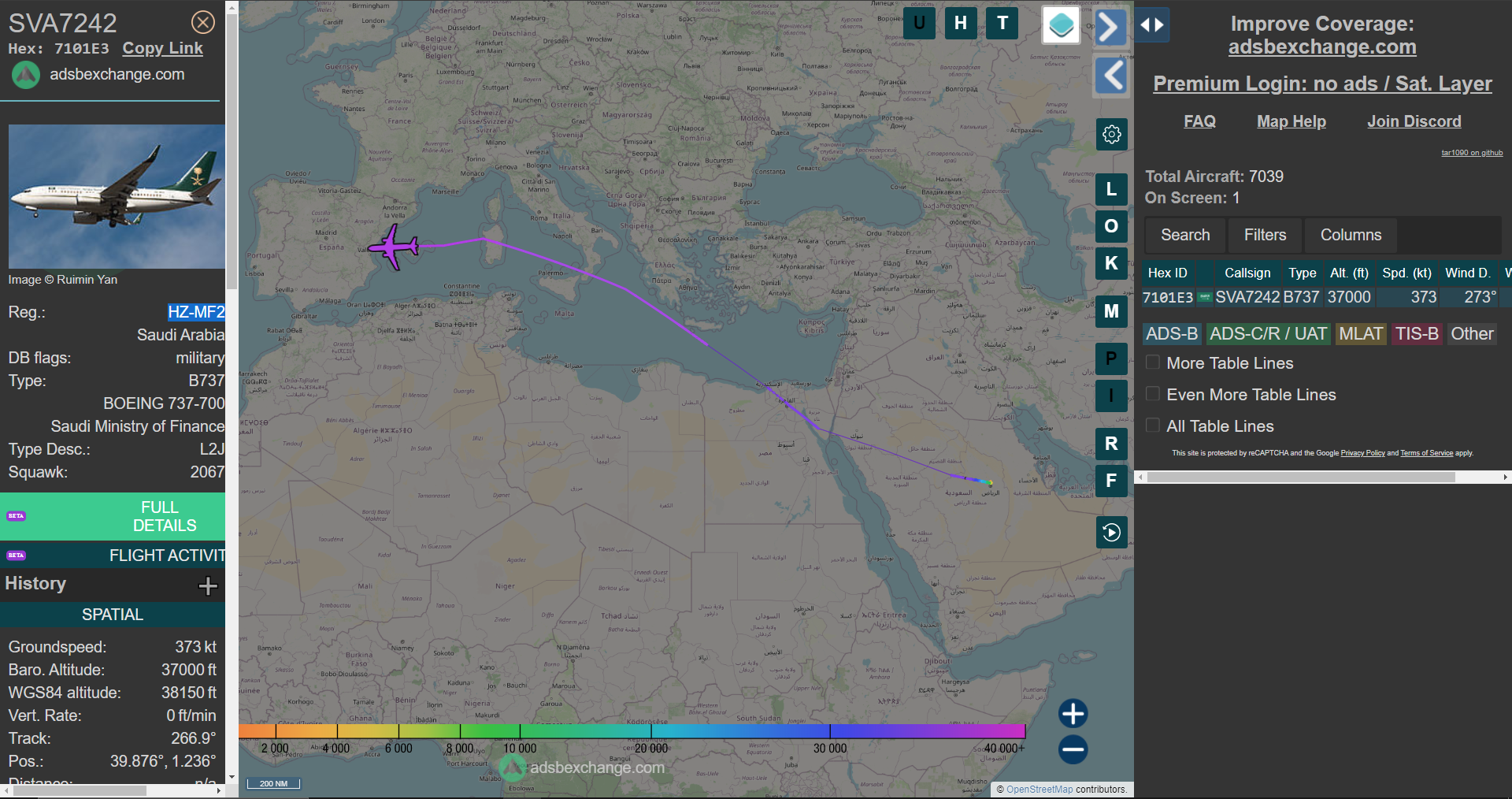Zoom out the map with minus button
The image size is (1512, 799).
1073,749
